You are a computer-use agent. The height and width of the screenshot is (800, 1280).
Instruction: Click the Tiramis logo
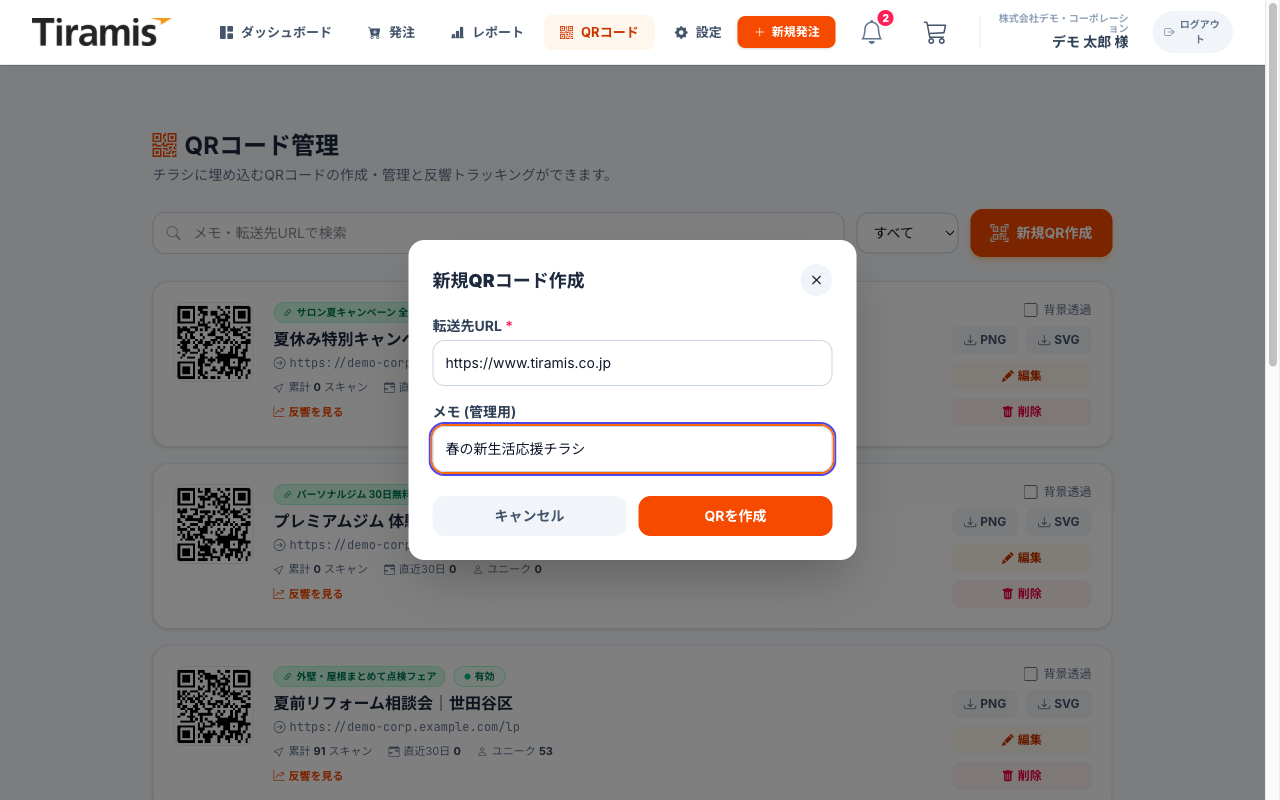[x=101, y=32]
